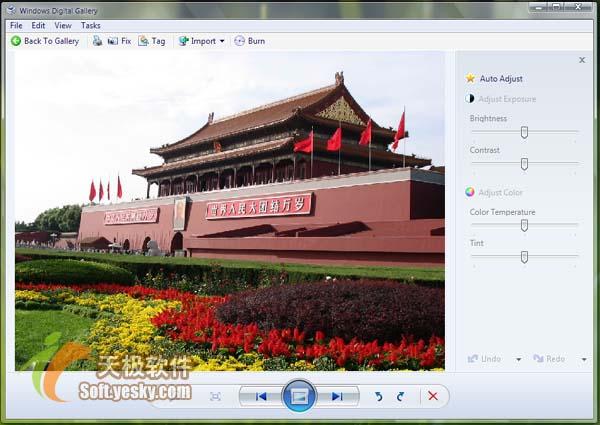Click the Tiananmen photo preview
Screen dimensions: 600x425
click(x=230, y=211)
